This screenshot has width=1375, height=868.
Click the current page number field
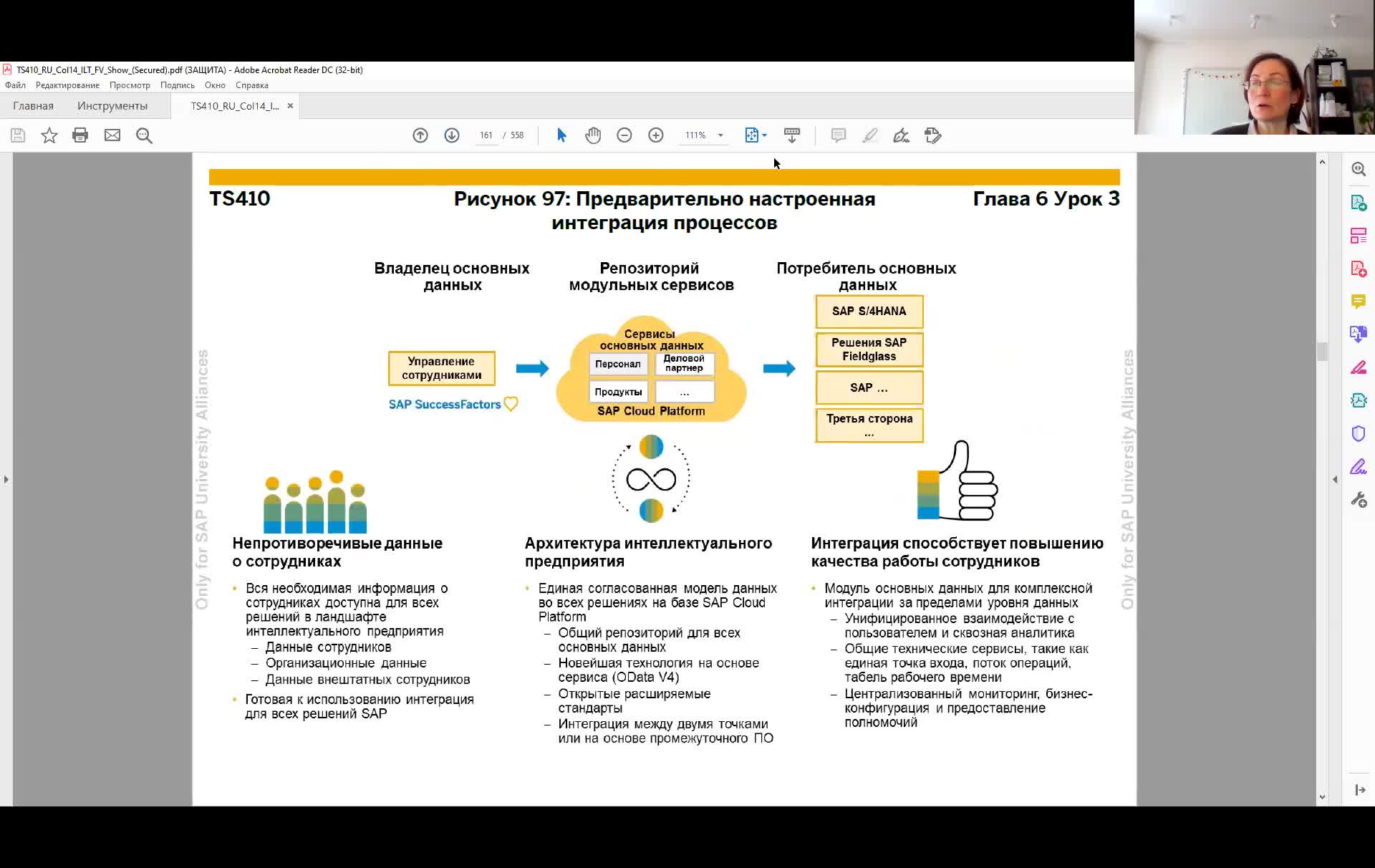click(486, 135)
